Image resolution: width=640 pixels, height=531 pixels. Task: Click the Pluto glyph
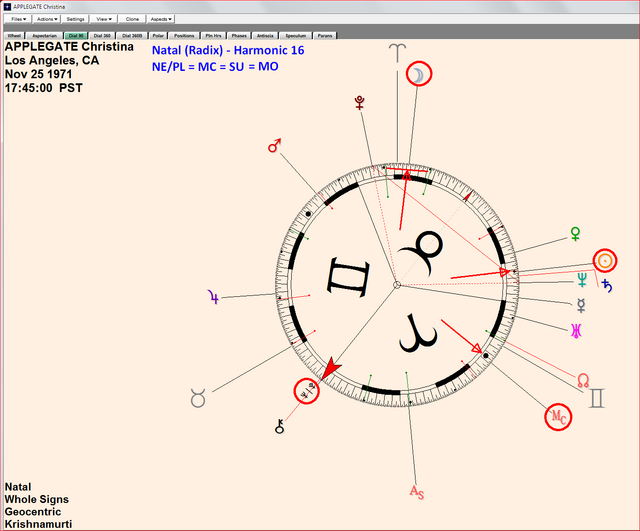[360, 102]
